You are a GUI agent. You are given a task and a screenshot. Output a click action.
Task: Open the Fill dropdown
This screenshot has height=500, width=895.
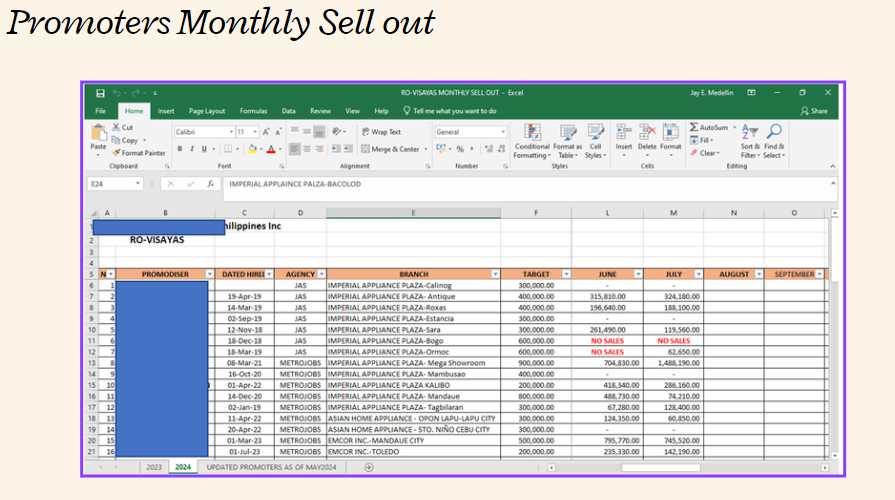(x=702, y=140)
